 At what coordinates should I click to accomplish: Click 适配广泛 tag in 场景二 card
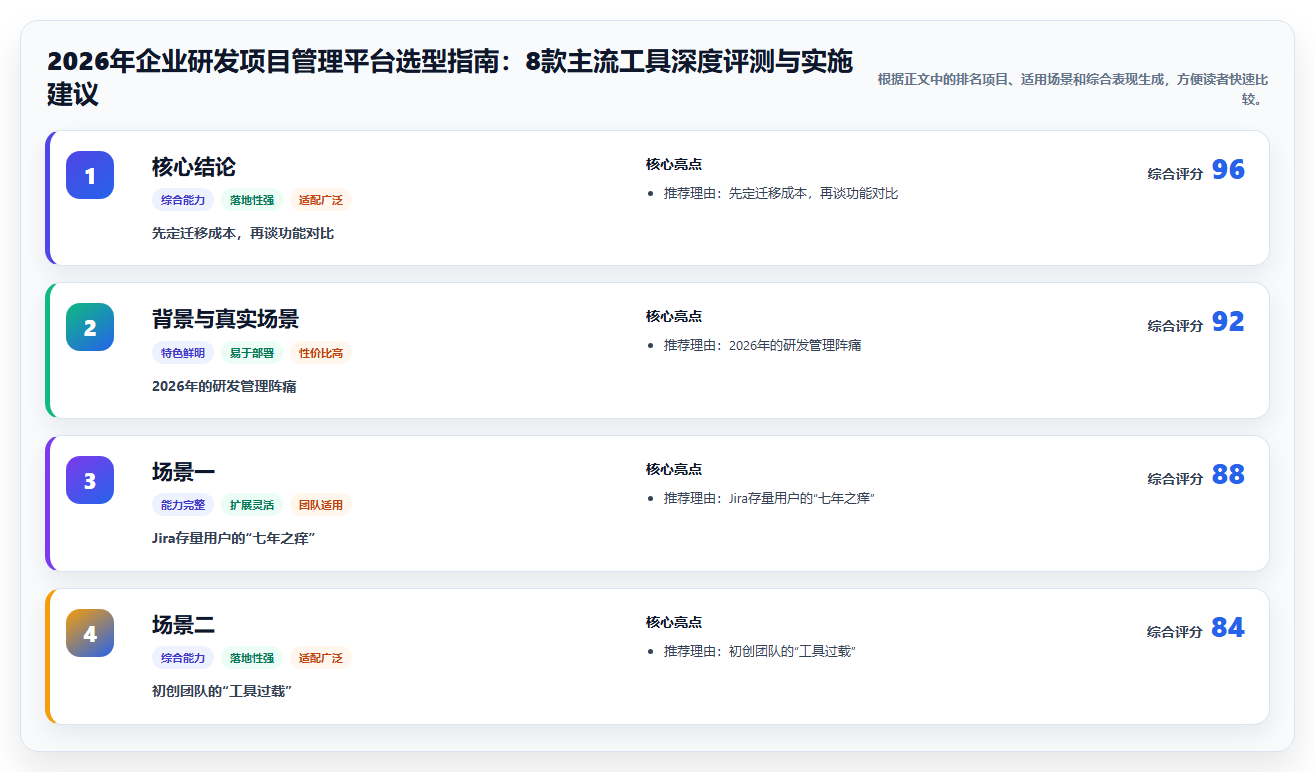321,658
